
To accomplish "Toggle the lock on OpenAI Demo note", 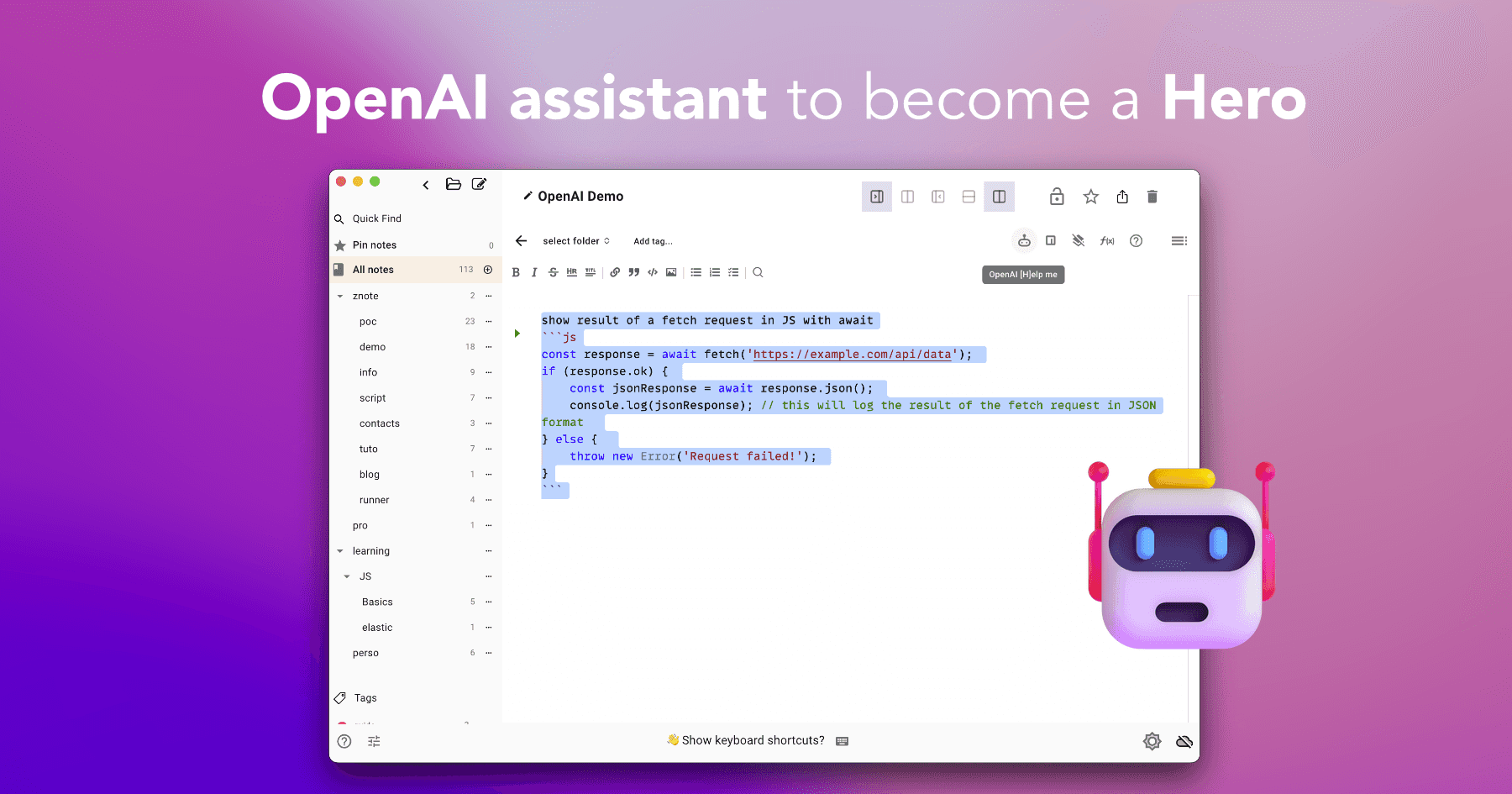I will click(1057, 196).
